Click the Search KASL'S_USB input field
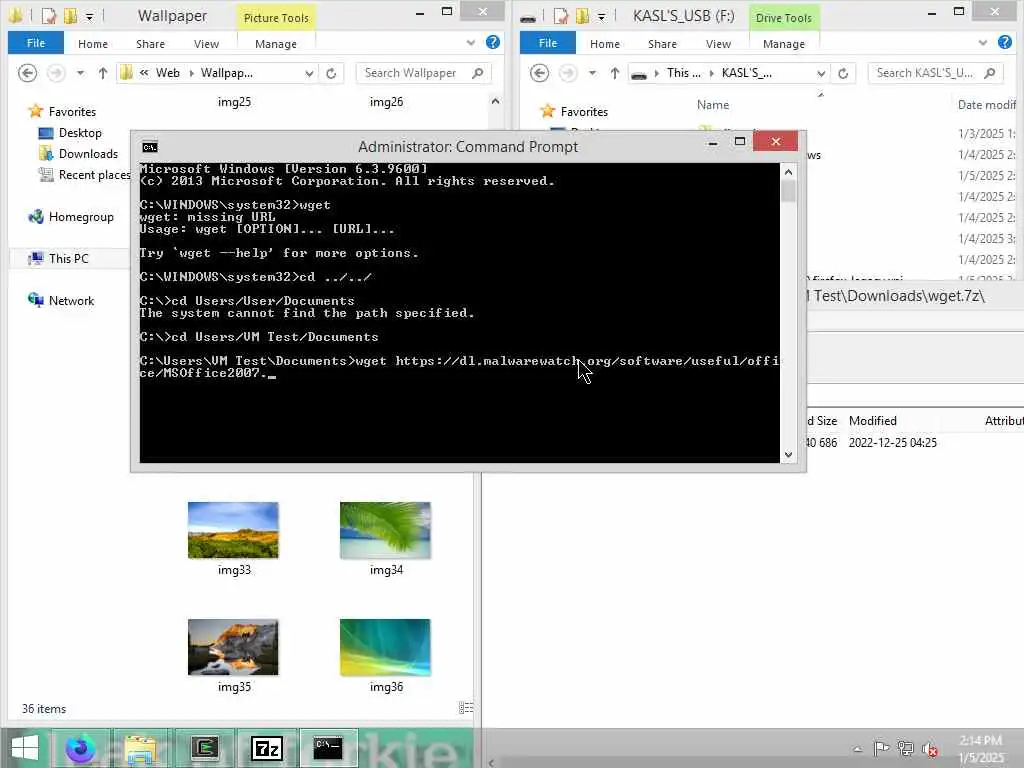The height and width of the screenshot is (768, 1024). coord(927,73)
